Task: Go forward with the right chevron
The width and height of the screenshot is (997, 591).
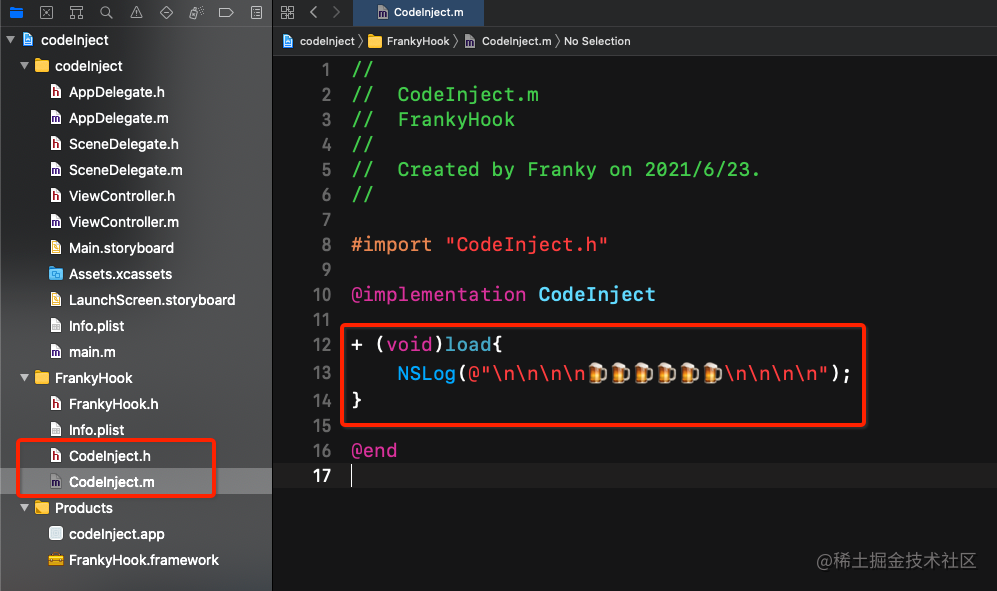Action: (336, 12)
